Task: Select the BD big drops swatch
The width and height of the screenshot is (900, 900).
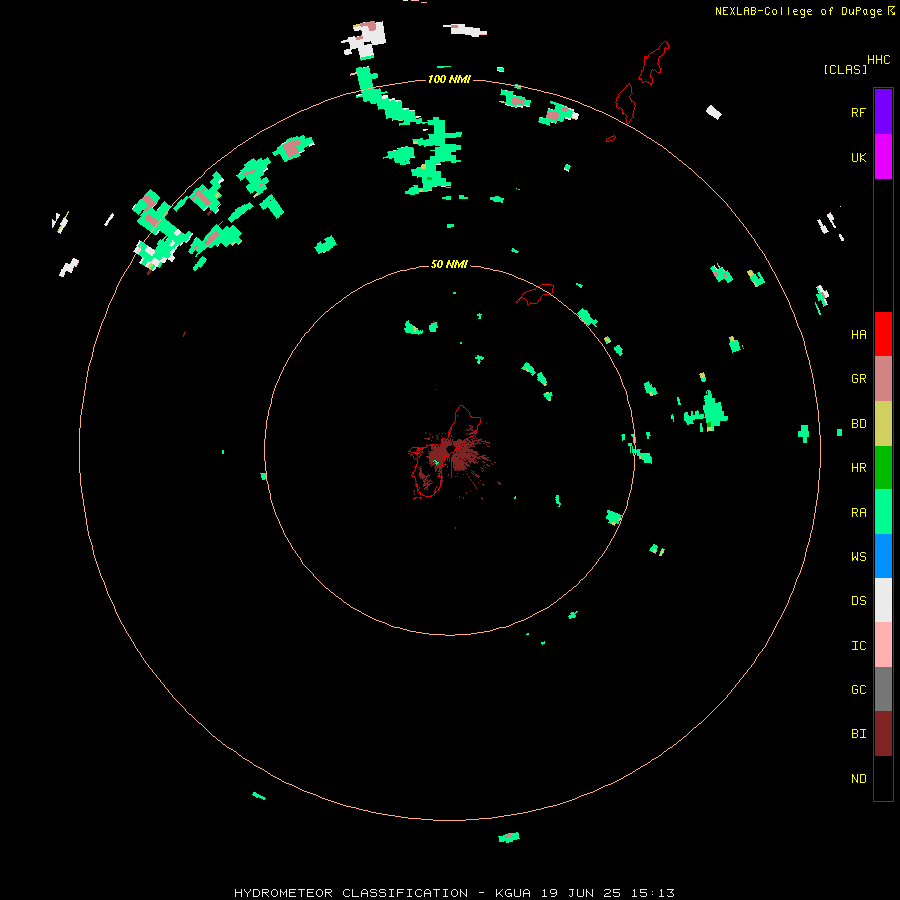Action: (x=883, y=424)
